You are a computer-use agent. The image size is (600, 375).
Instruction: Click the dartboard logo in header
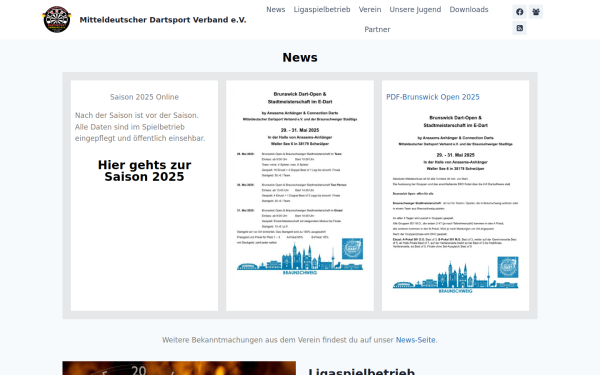tap(57, 20)
